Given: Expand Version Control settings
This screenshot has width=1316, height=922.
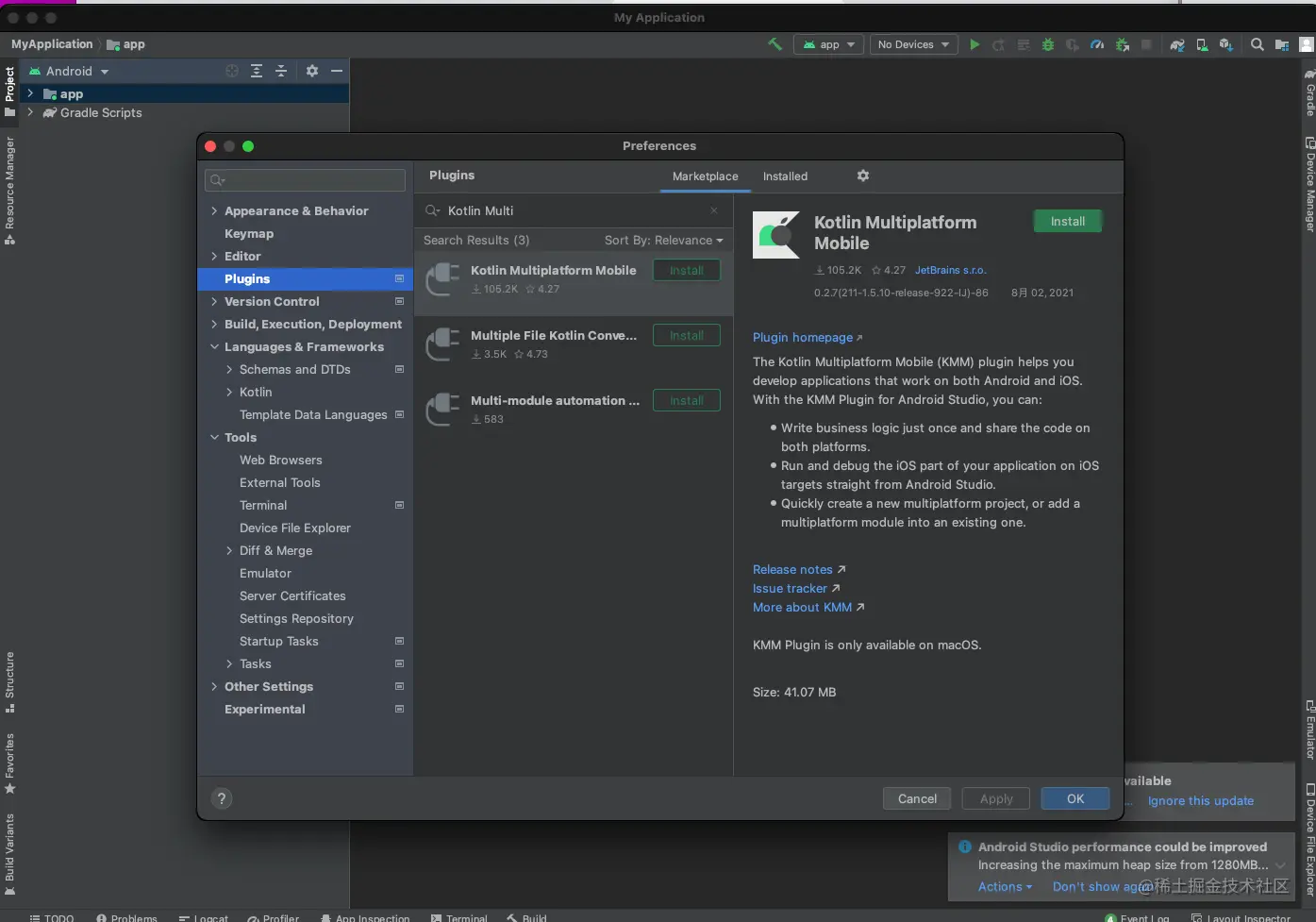Looking at the screenshot, I should (214, 301).
